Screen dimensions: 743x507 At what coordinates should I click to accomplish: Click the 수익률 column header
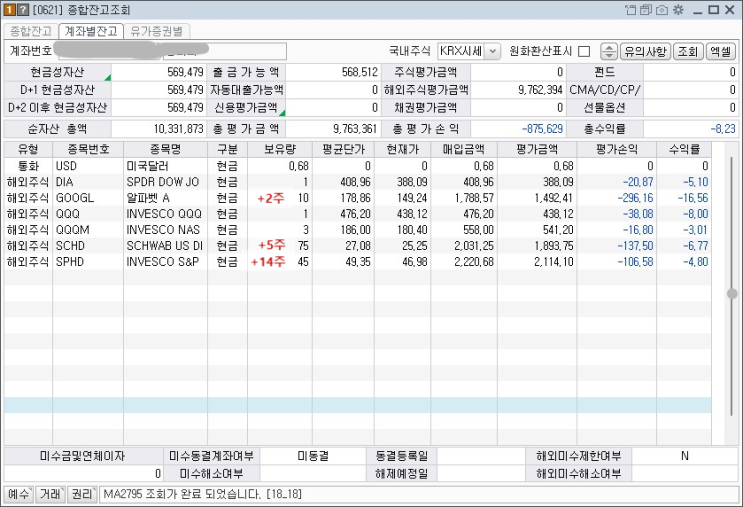[x=684, y=150]
